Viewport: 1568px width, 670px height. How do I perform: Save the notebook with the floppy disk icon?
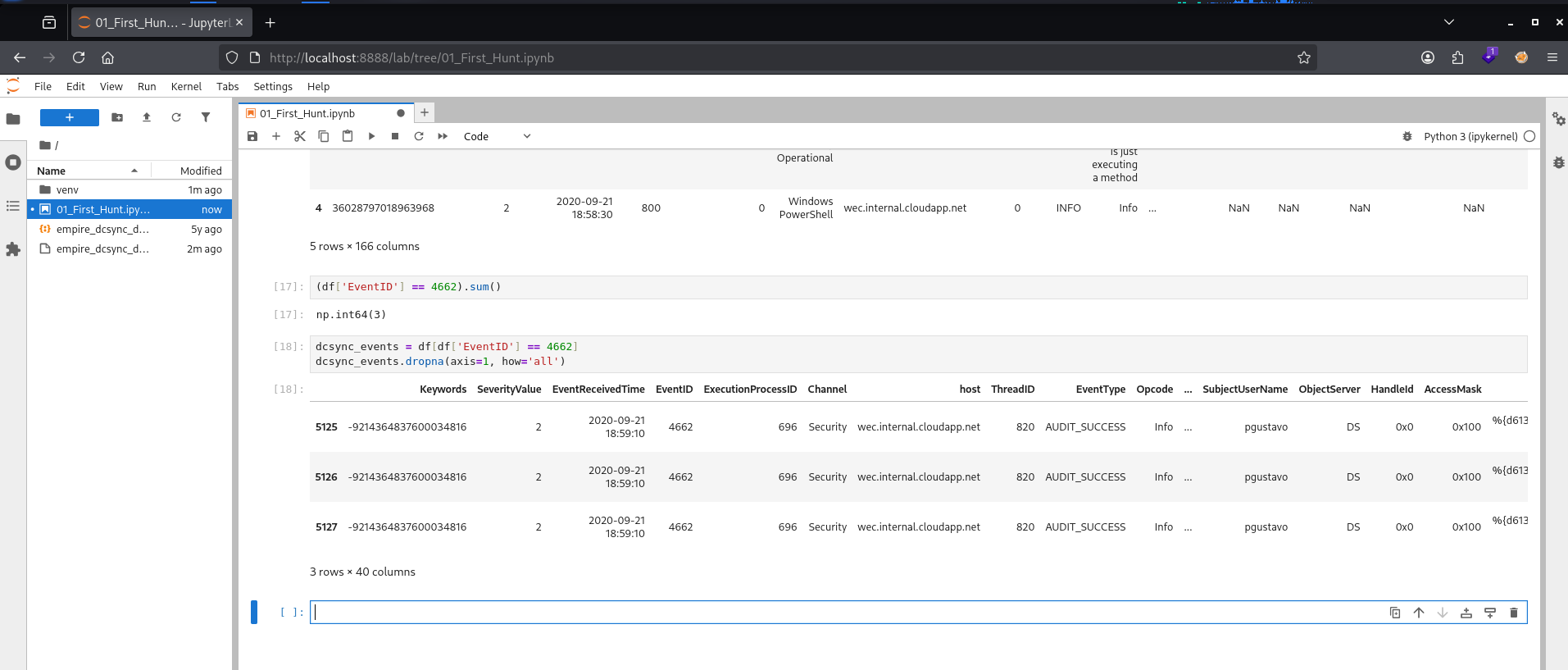click(252, 136)
